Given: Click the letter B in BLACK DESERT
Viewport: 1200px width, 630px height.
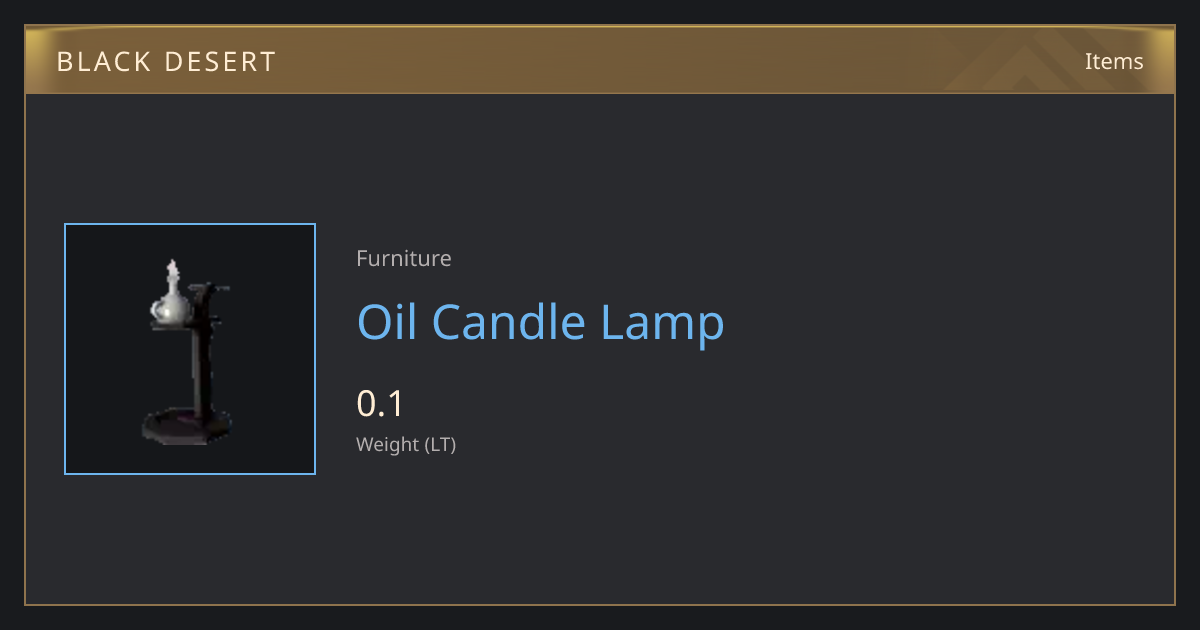Looking at the screenshot, I should [64, 62].
